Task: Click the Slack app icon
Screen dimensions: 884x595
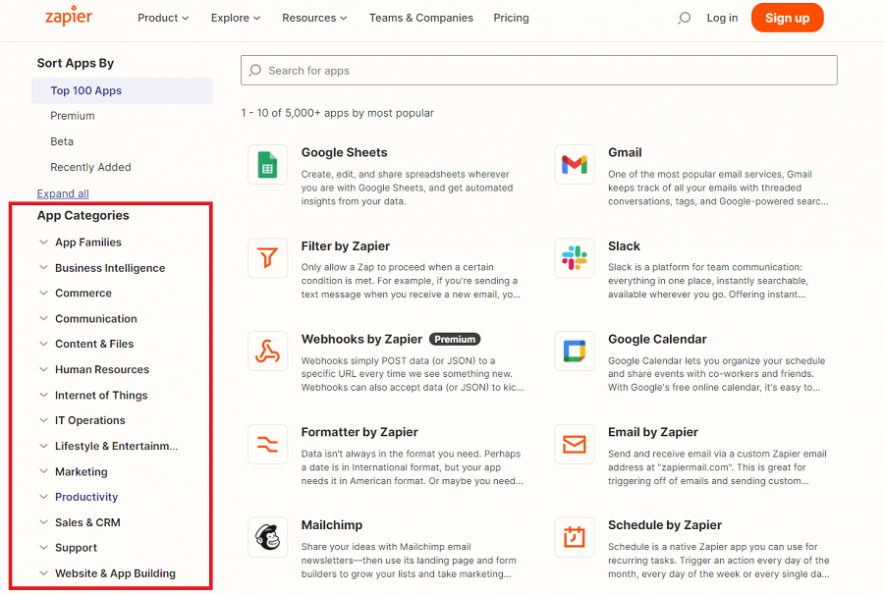Action: pos(574,258)
